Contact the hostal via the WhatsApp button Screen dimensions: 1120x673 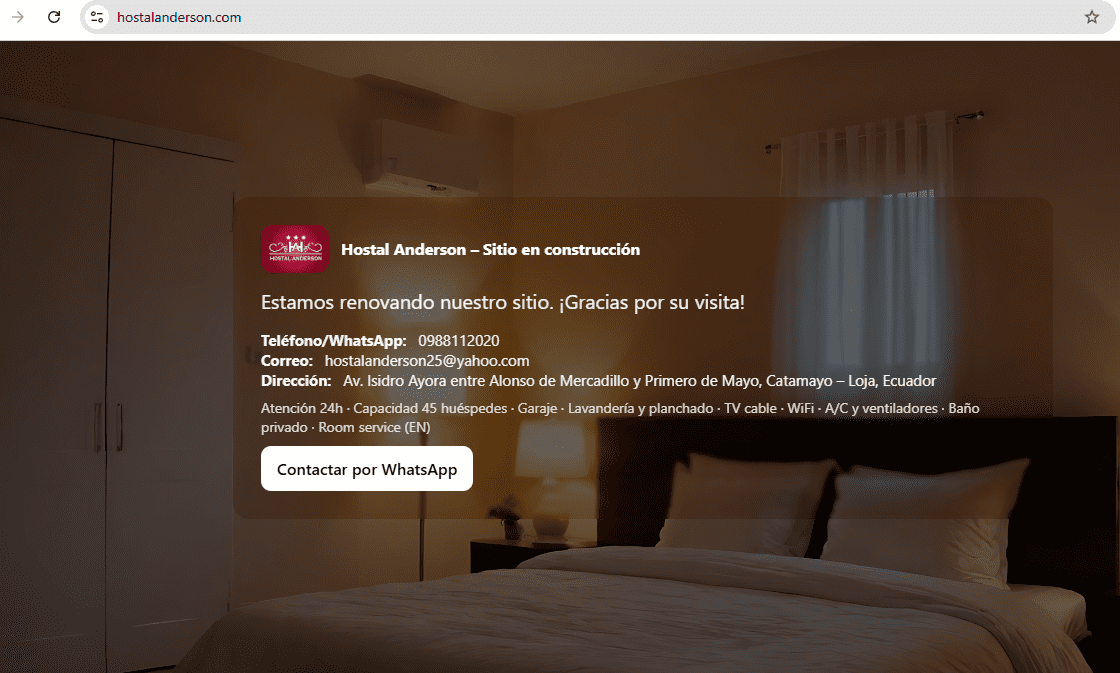coord(366,469)
